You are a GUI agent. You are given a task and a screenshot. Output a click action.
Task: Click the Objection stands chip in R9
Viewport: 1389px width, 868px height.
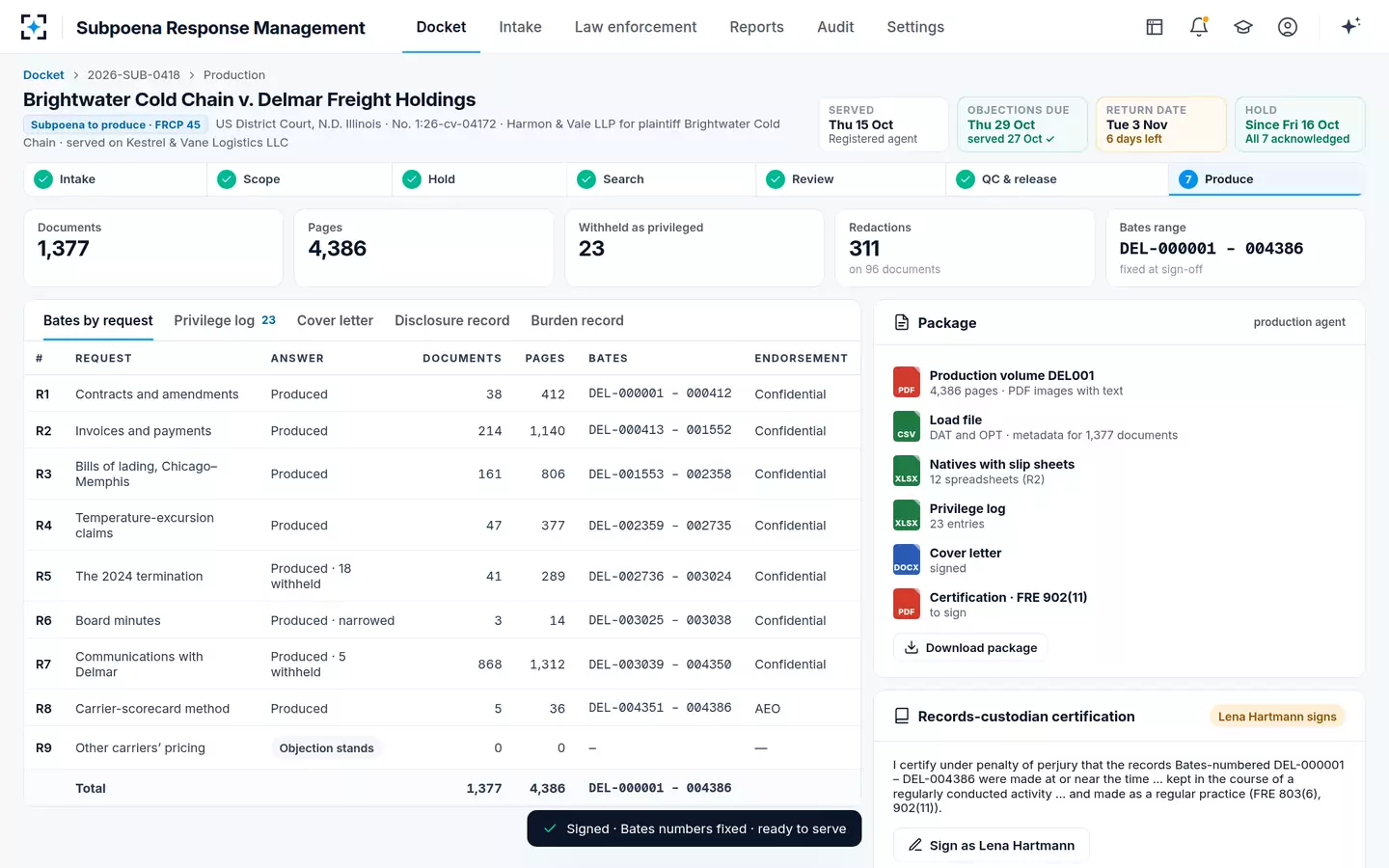(326, 747)
